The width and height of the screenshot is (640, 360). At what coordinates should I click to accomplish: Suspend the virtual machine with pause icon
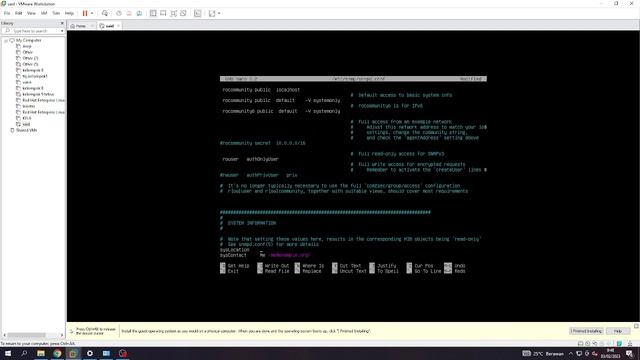[x=85, y=13]
